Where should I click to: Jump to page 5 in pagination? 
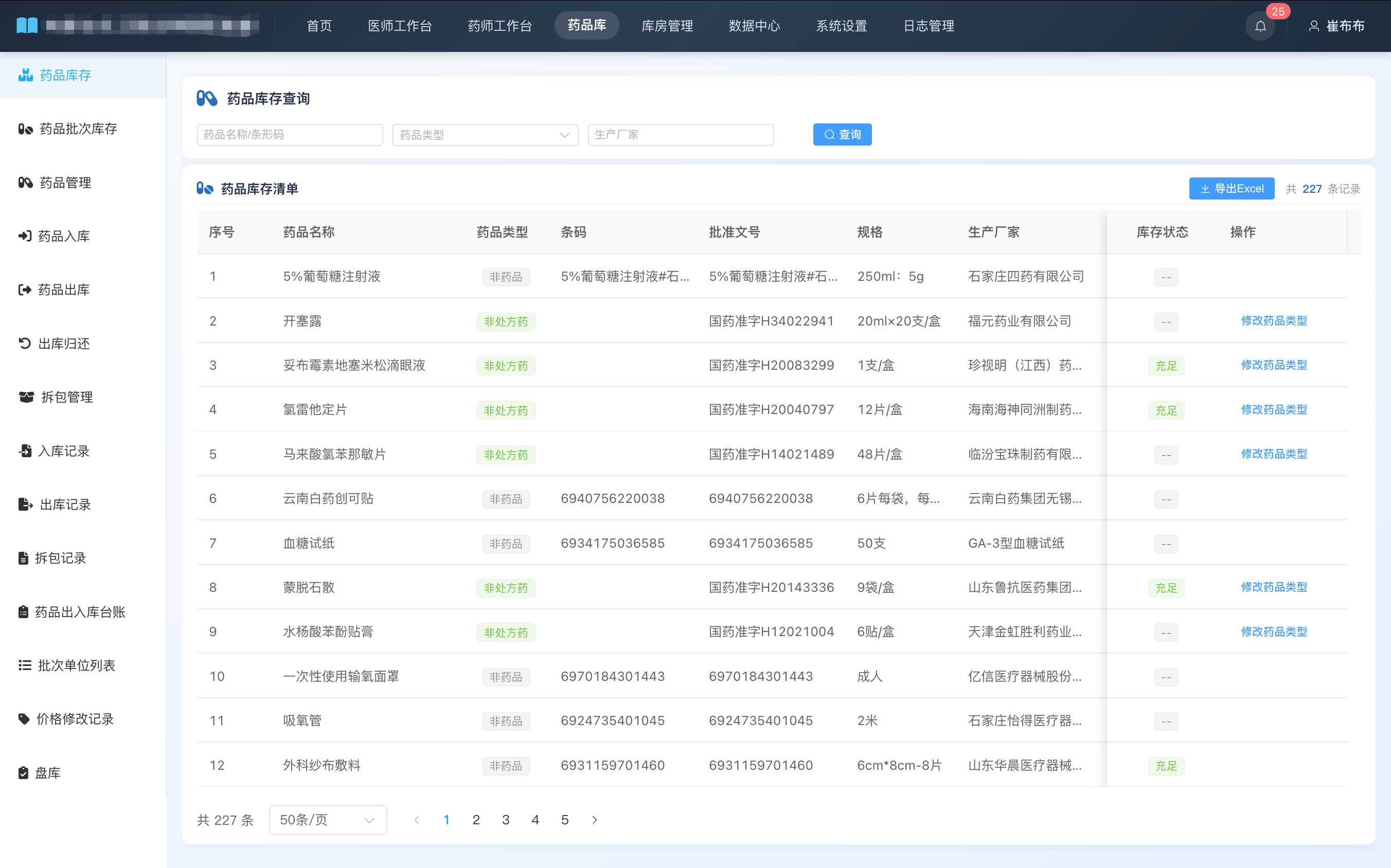[x=564, y=820]
